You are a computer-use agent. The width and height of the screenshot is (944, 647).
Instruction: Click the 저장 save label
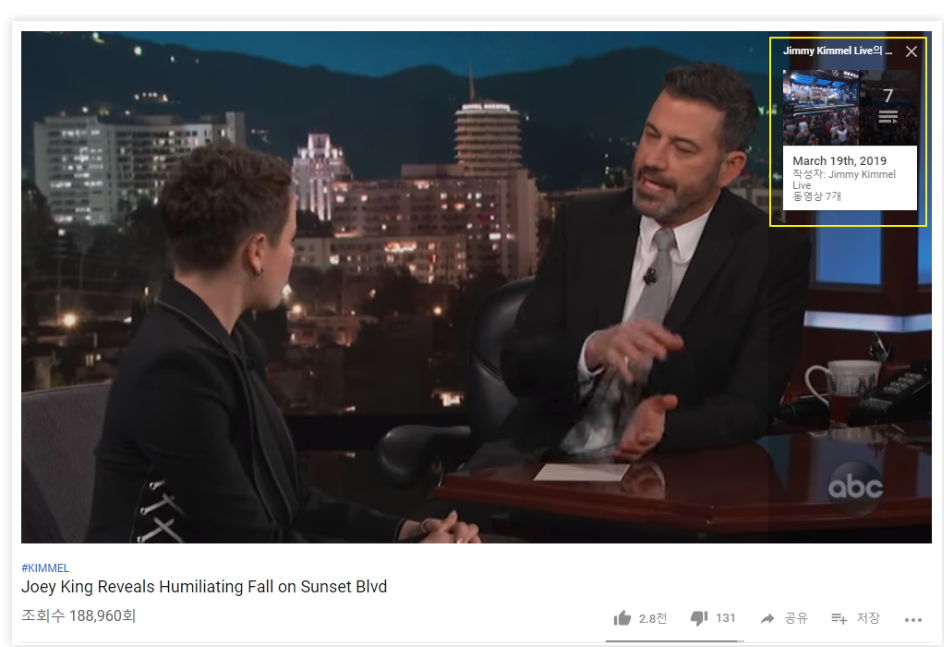(868, 618)
